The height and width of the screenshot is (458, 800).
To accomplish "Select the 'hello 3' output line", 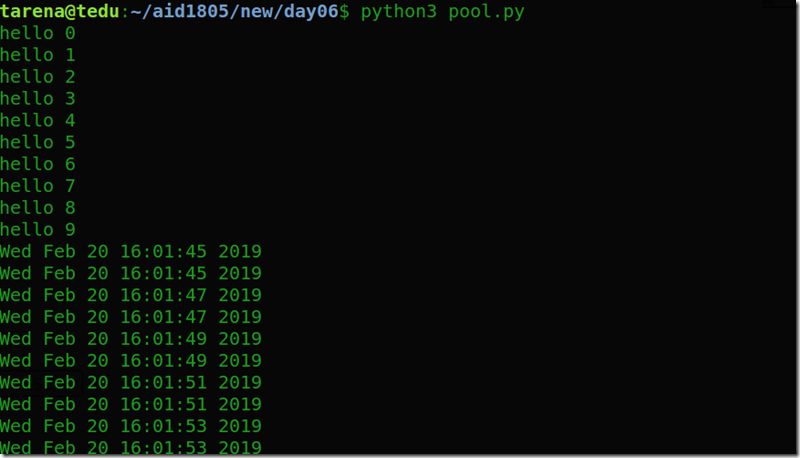I will (x=38, y=98).
